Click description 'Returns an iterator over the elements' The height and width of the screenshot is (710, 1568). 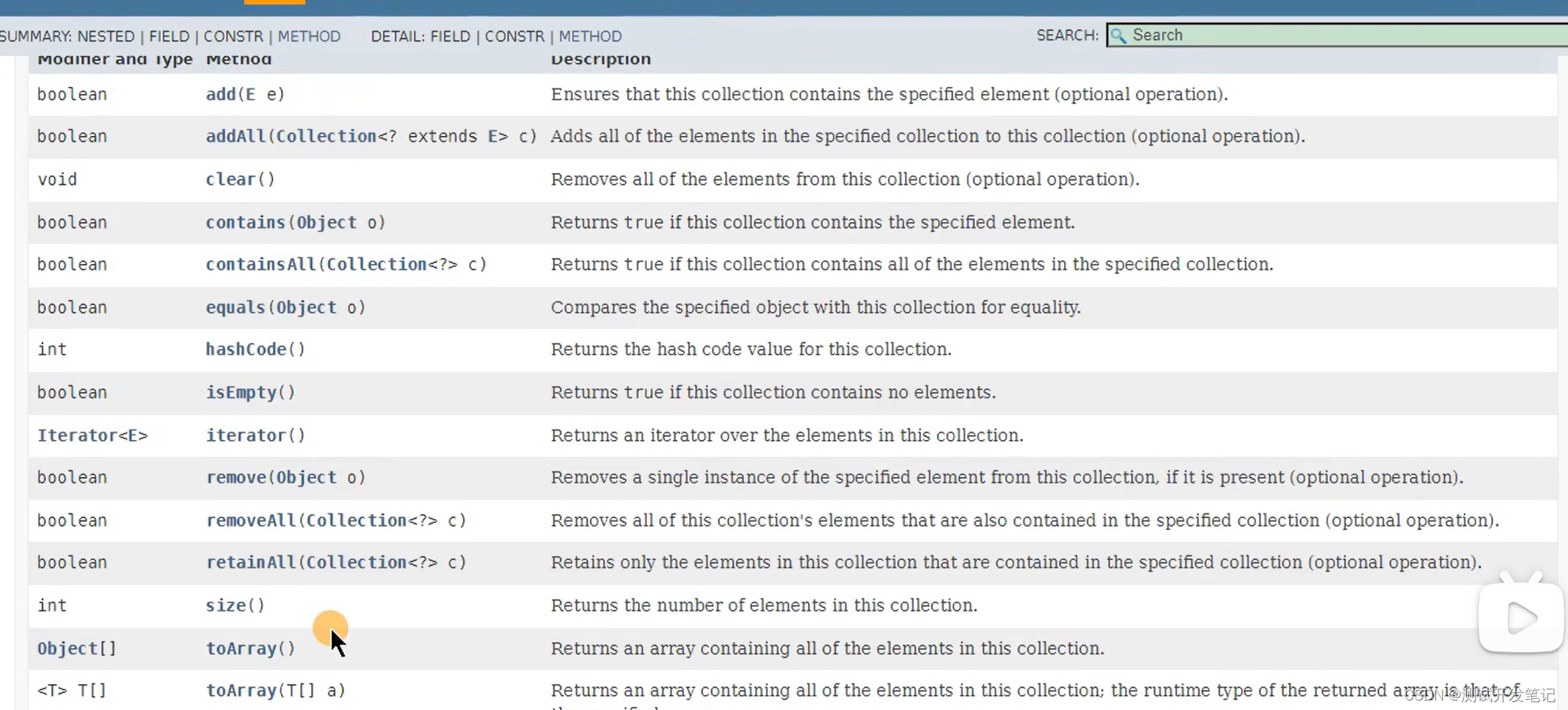click(787, 435)
